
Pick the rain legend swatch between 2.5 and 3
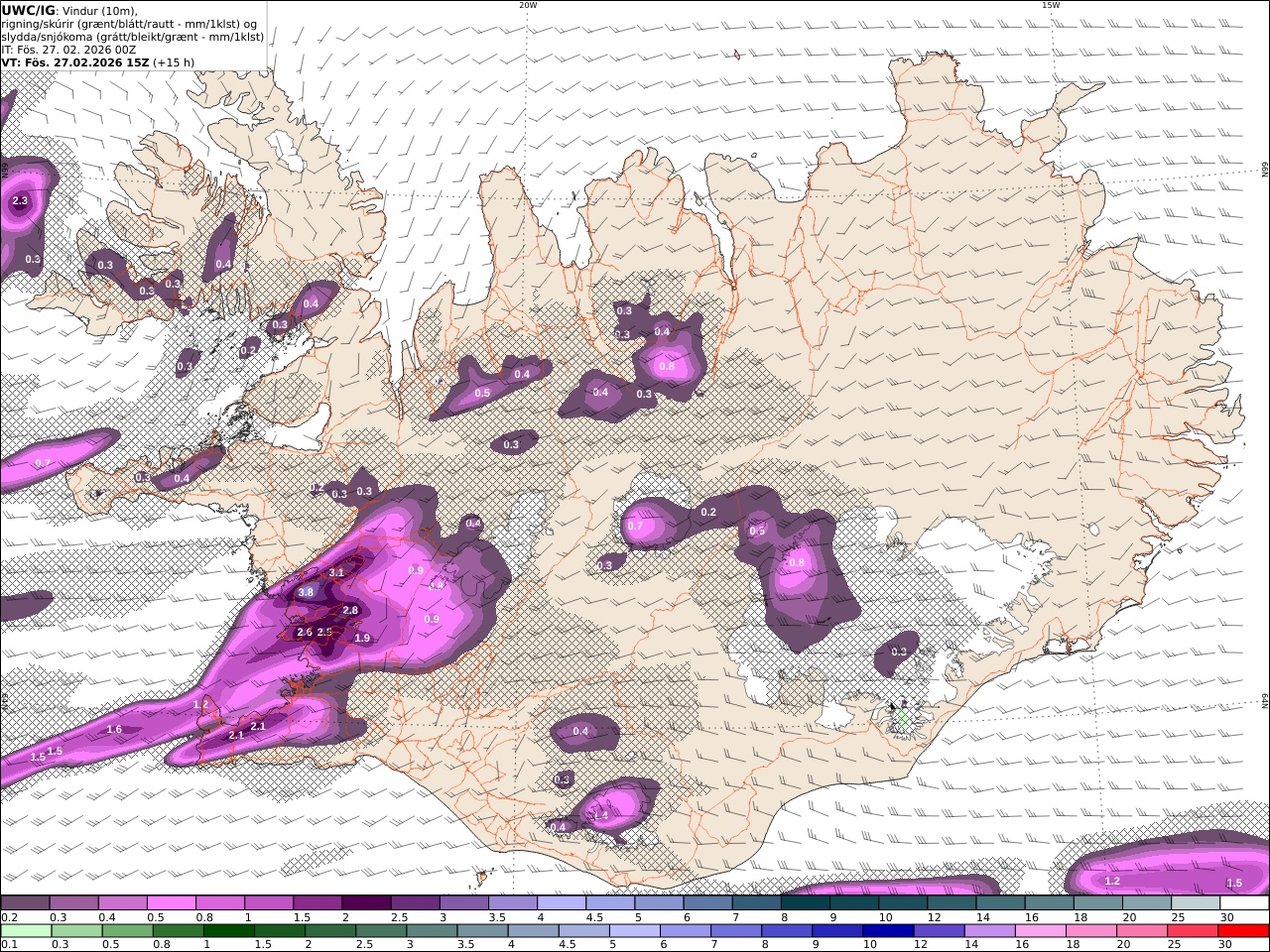pos(380,931)
